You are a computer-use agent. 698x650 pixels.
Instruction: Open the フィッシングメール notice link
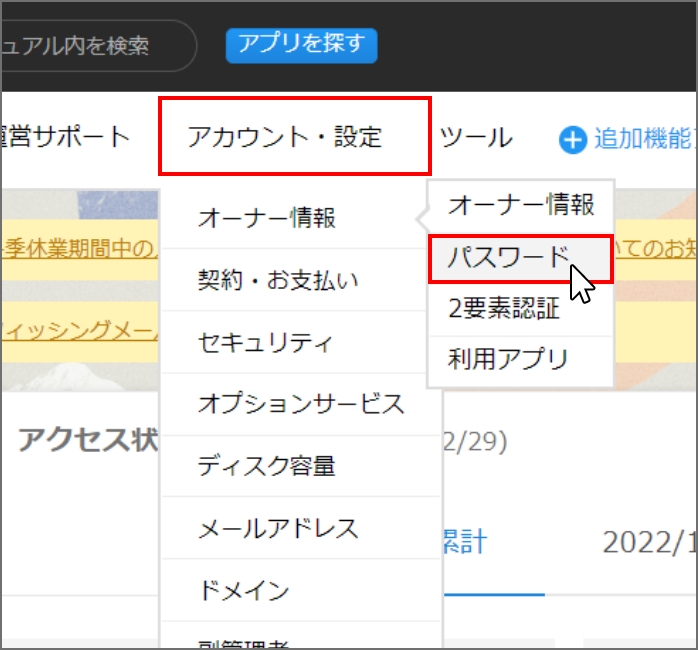(80, 328)
